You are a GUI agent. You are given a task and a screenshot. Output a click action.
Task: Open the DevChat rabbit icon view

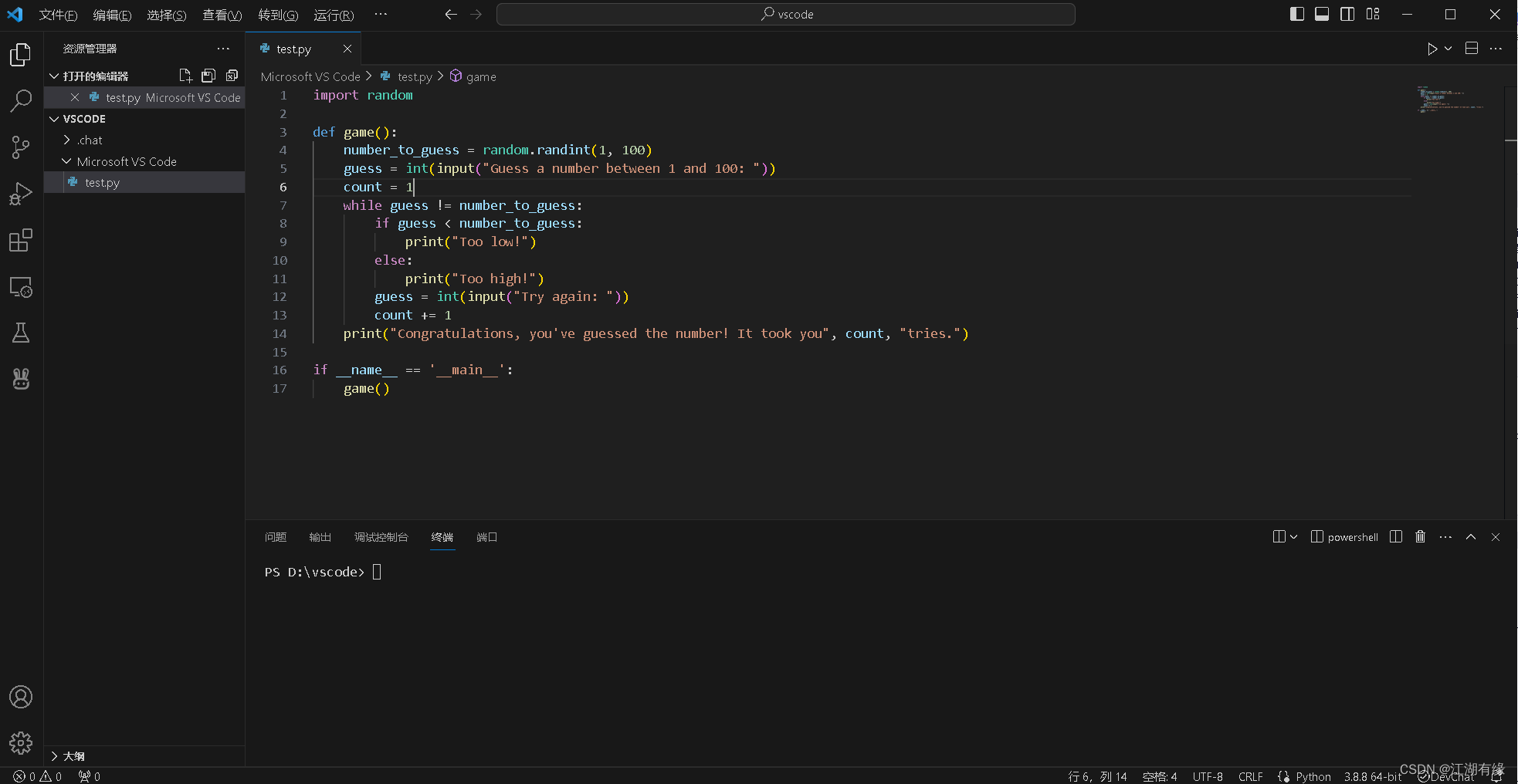[x=21, y=379]
